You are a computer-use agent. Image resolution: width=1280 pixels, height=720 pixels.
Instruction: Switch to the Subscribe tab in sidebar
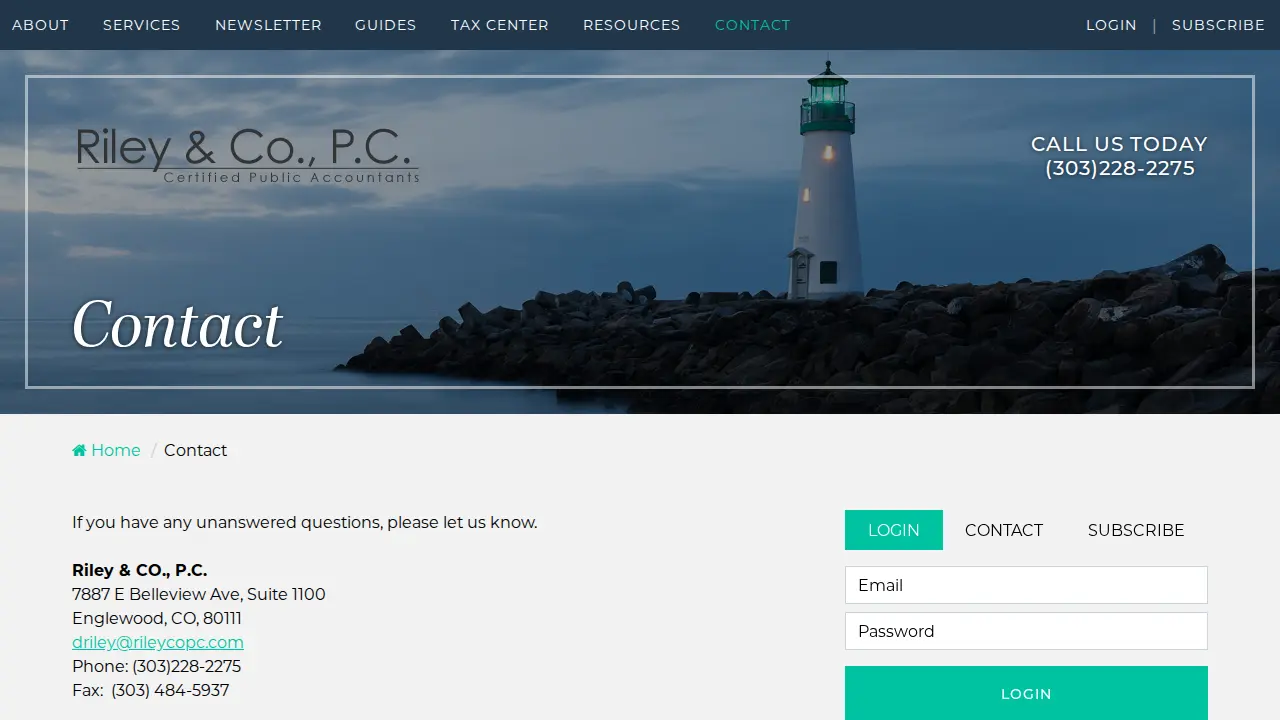[x=1136, y=530]
